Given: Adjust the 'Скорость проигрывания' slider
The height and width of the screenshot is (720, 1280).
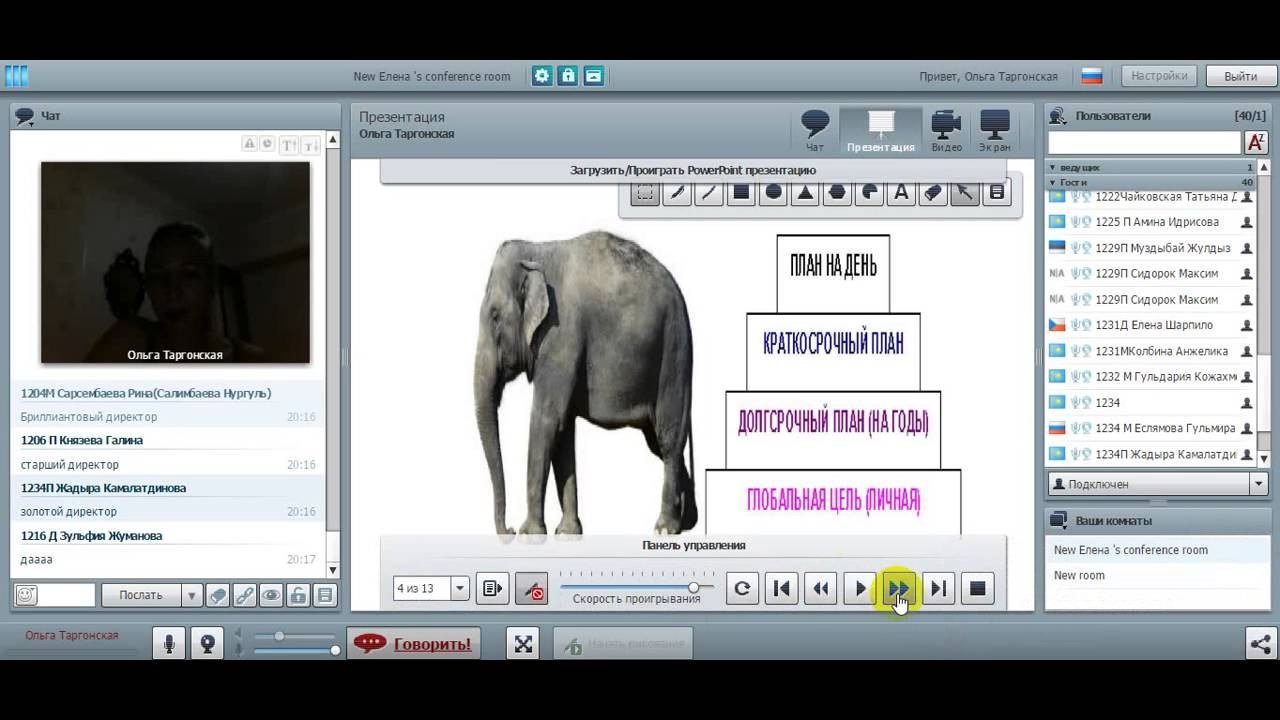Looking at the screenshot, I should [x=693, y=587].
